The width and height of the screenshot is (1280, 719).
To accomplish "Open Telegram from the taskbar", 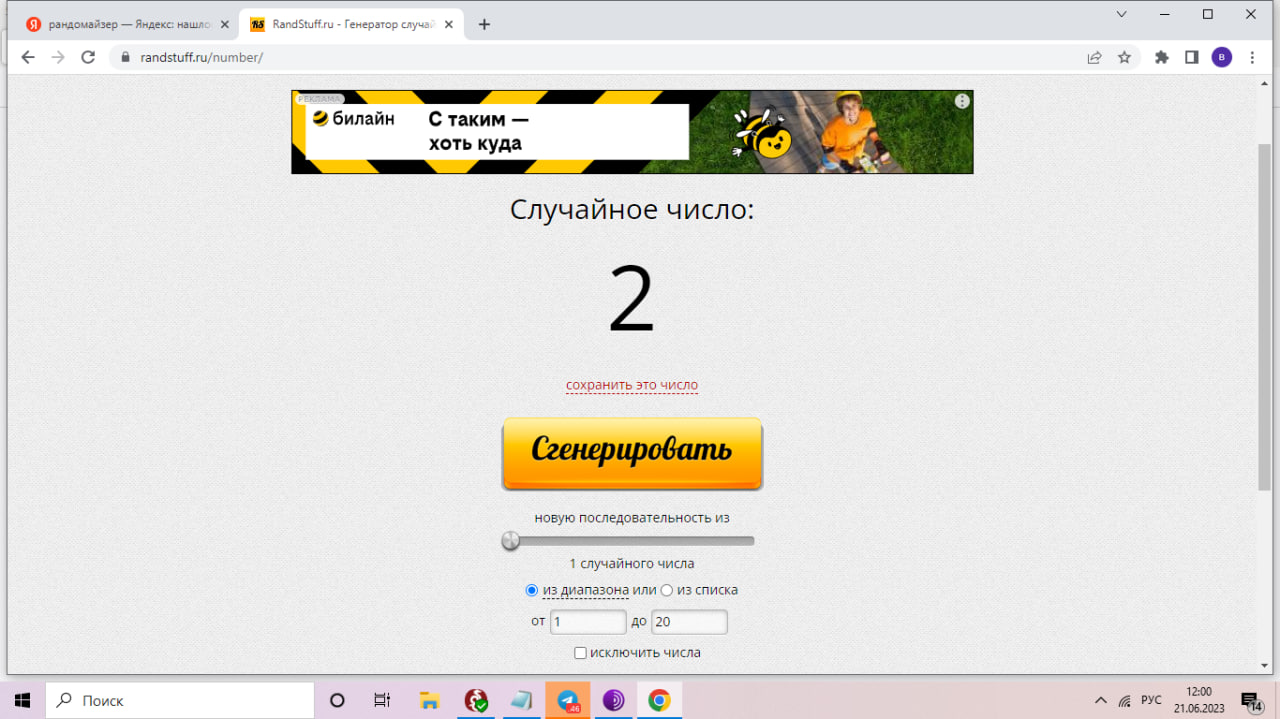I will tap(568, 700).
